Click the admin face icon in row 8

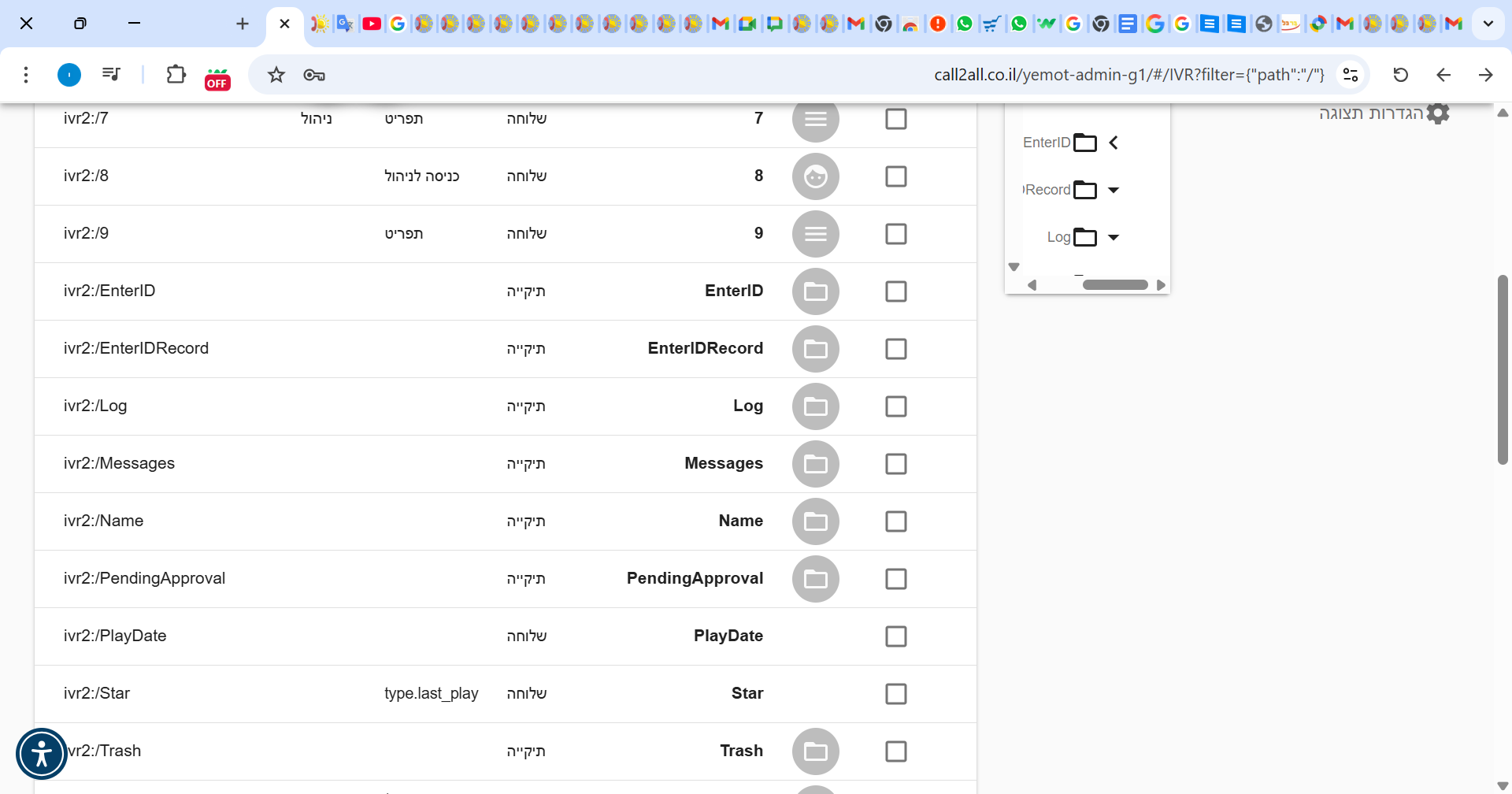tap(815, 176)
